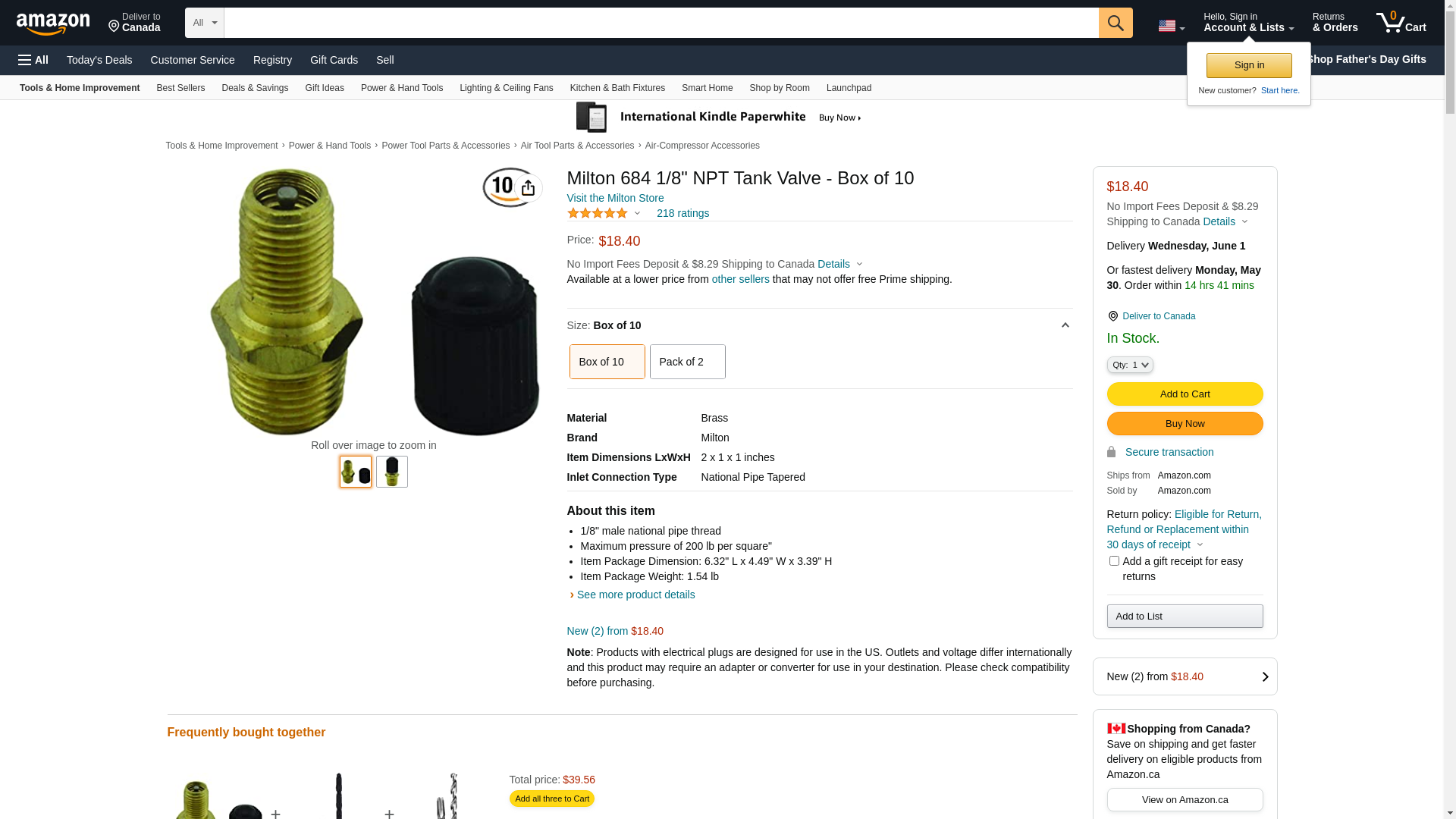Open Today's Deals nav item

(x=99, y=60)
